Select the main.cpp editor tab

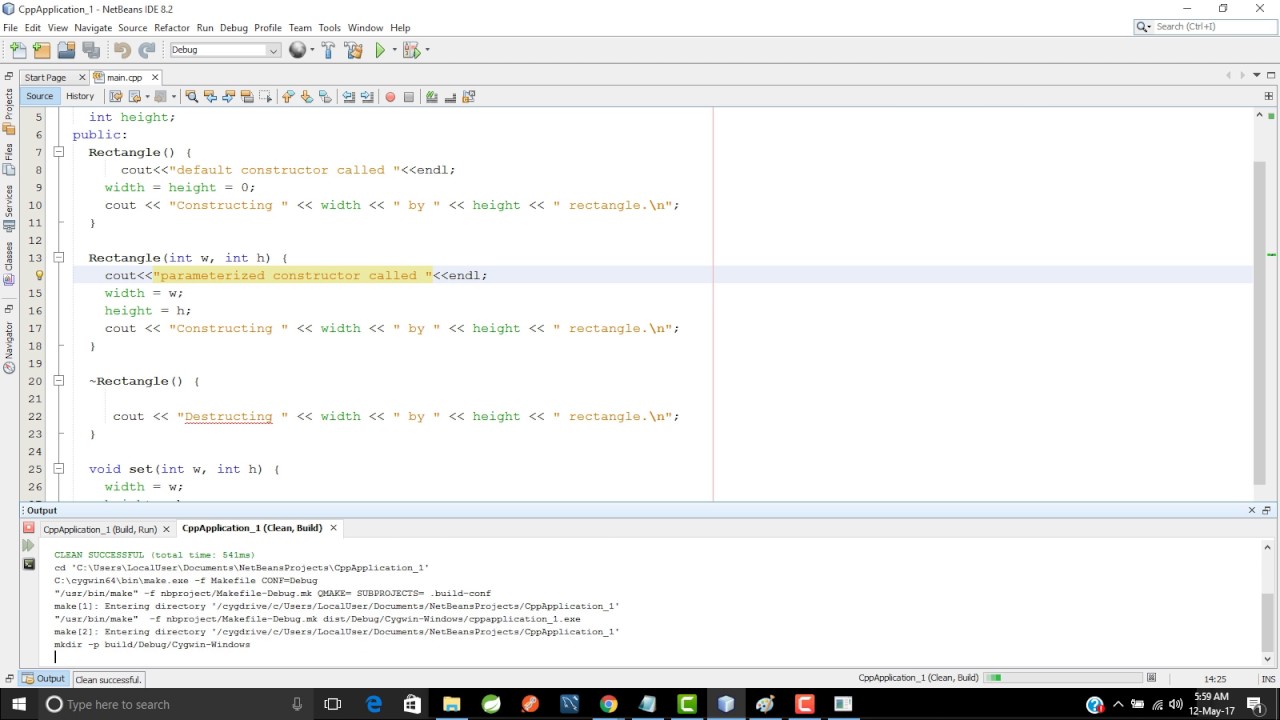pos(124,77)
